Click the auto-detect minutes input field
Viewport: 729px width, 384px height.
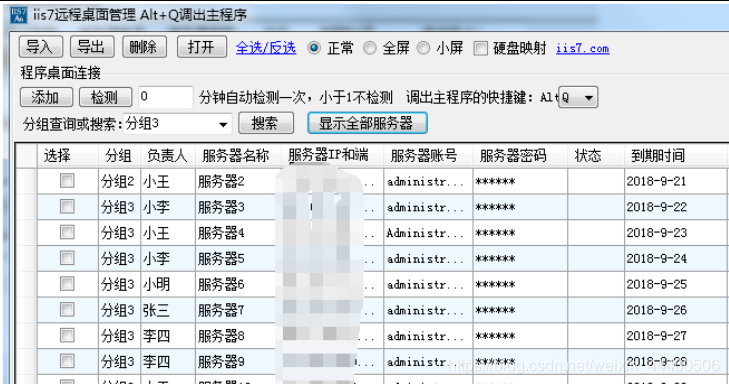(x=165, y=97)
